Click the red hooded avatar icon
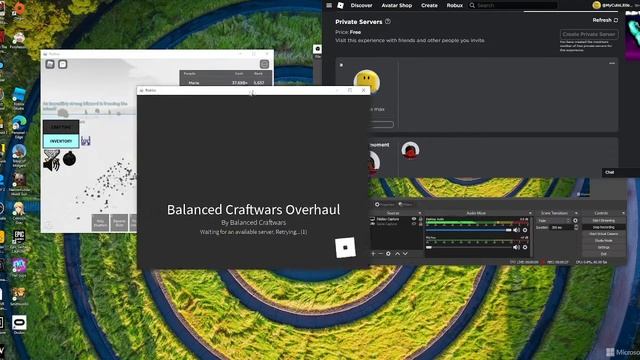 [410, 150]
